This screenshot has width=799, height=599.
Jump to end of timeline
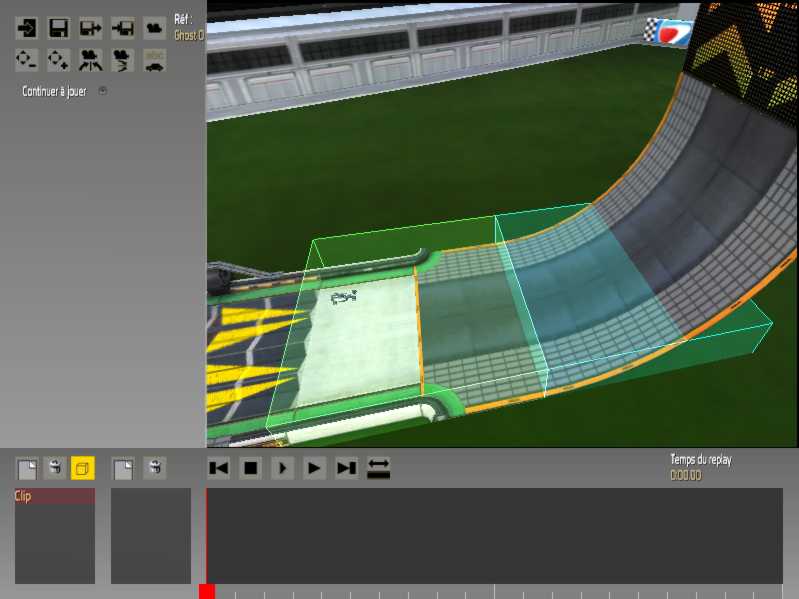coord(347,468)
